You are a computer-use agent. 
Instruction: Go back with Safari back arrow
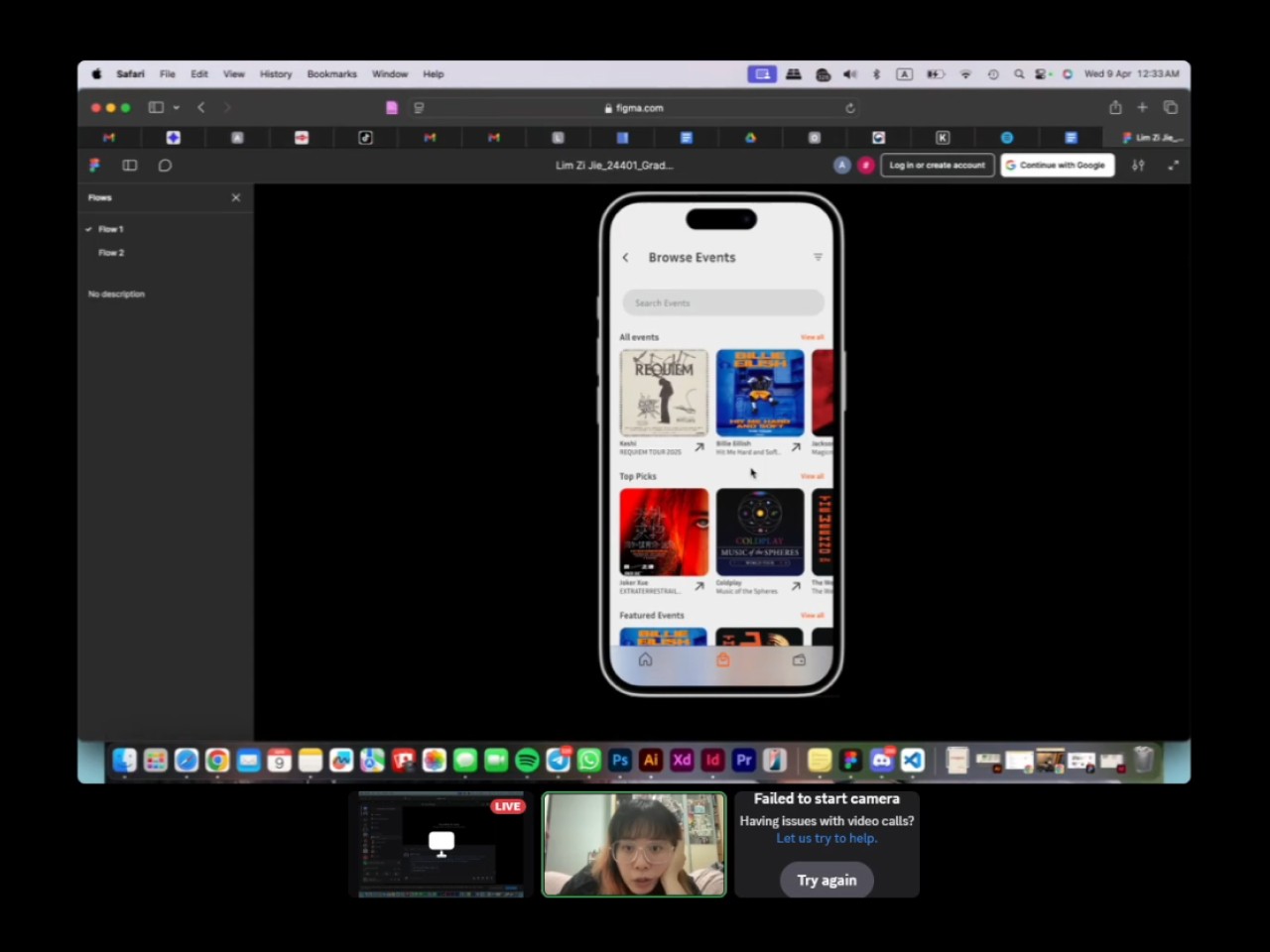[x=200, y=107]
